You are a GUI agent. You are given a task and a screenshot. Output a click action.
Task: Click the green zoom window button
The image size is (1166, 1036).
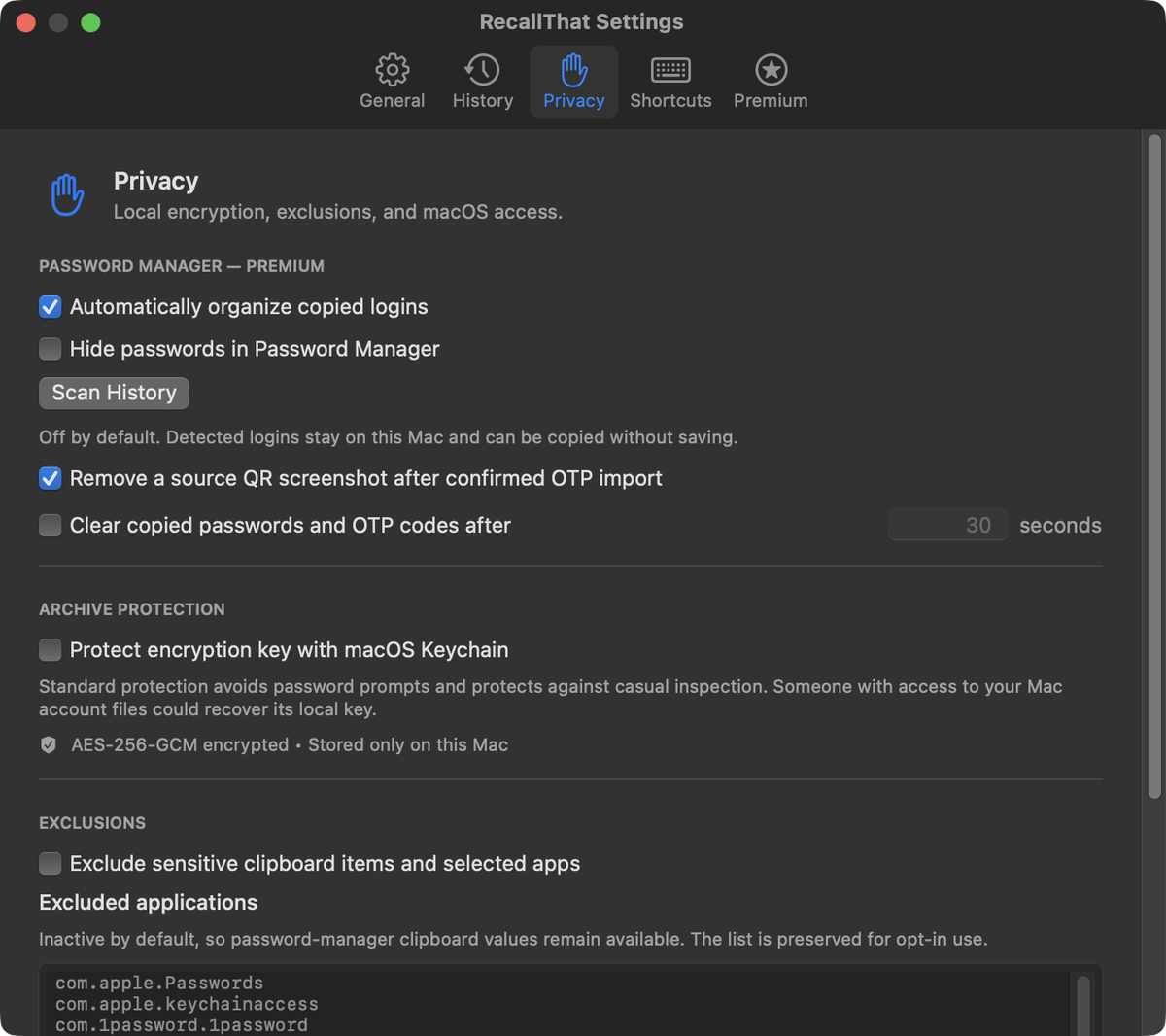click(x=90, y=22)
